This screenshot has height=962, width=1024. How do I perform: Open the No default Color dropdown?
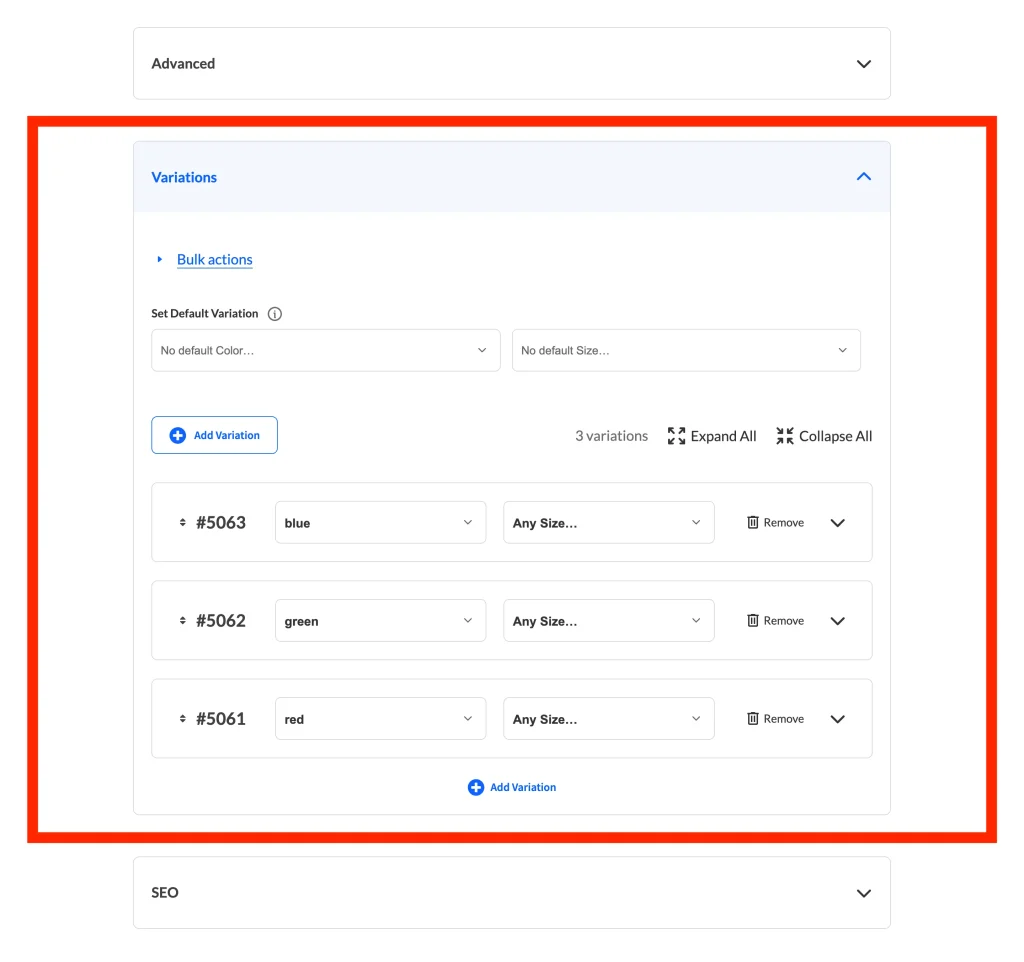point(325,351)
